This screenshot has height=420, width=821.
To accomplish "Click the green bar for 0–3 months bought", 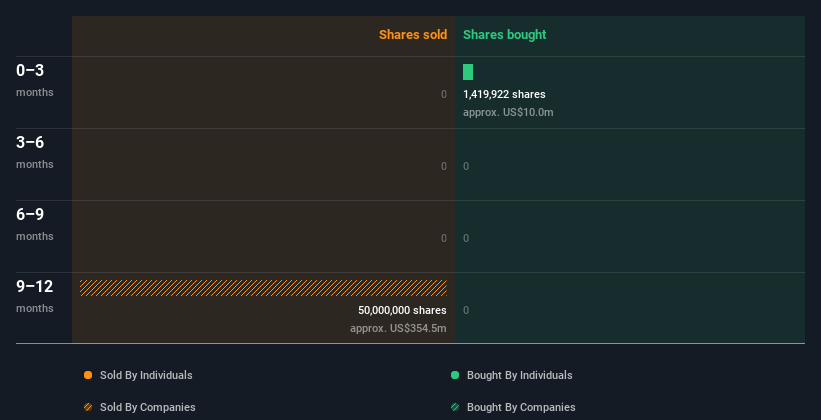I will click(x=468, y=72).
